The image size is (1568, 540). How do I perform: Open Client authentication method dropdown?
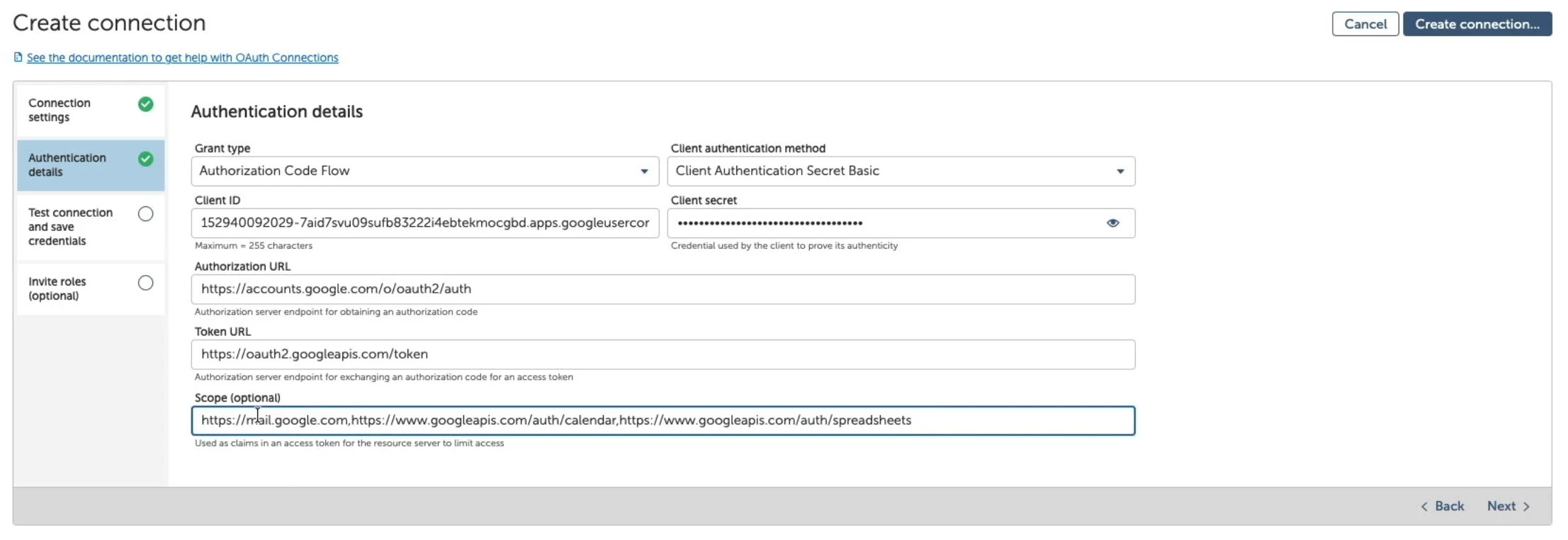pyautogui.click(x=901, y=171)
